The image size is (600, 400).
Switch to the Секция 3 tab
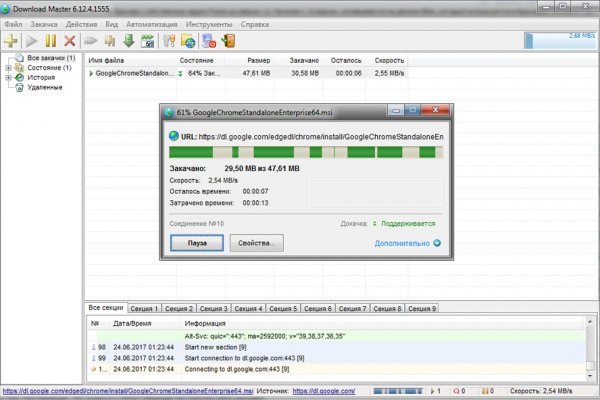(x=214, y=309)
